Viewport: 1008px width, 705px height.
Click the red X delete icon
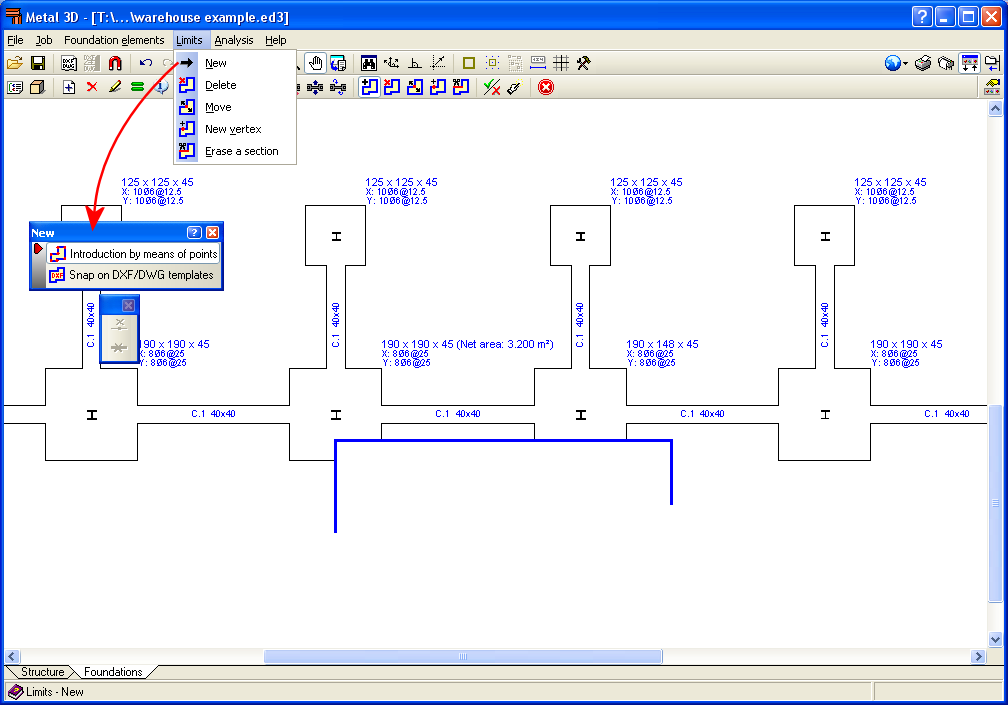[92, 87]
